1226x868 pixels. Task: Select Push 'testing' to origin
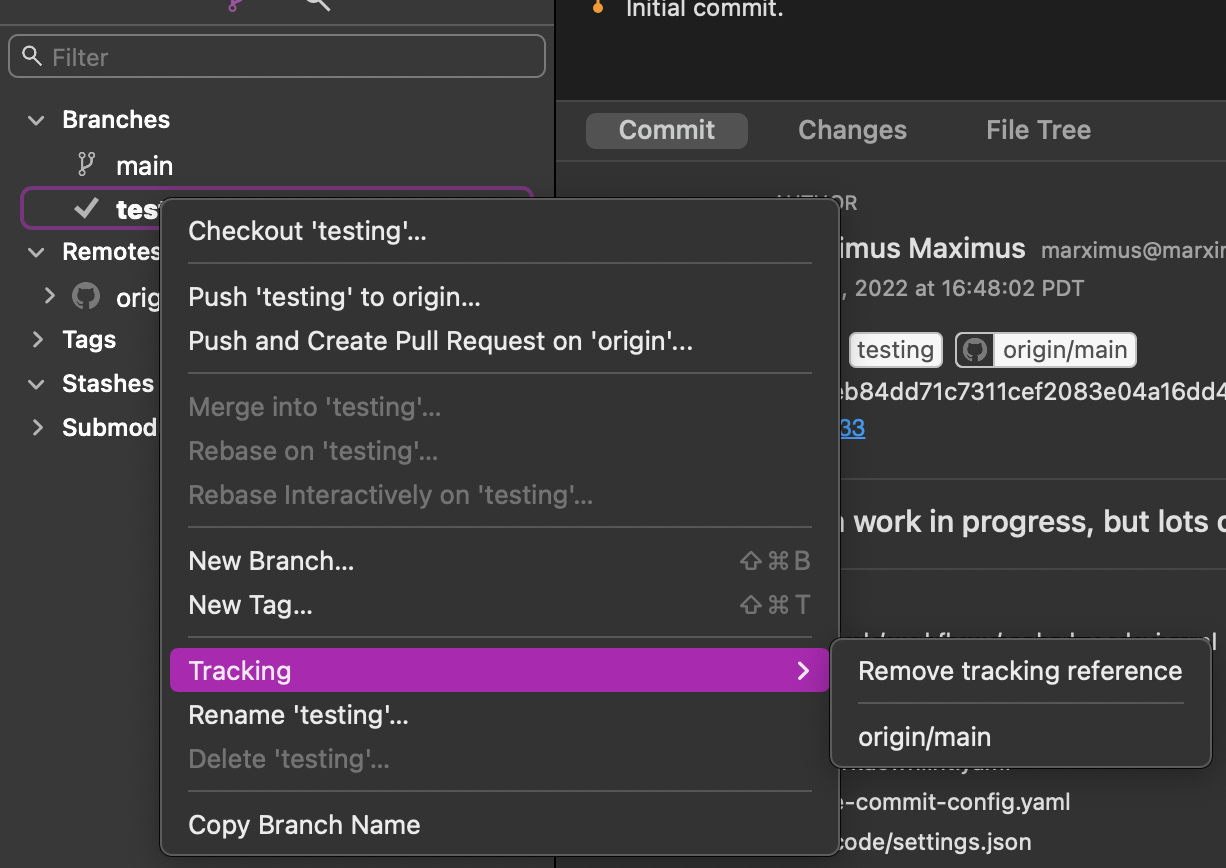tap(334, 296)
